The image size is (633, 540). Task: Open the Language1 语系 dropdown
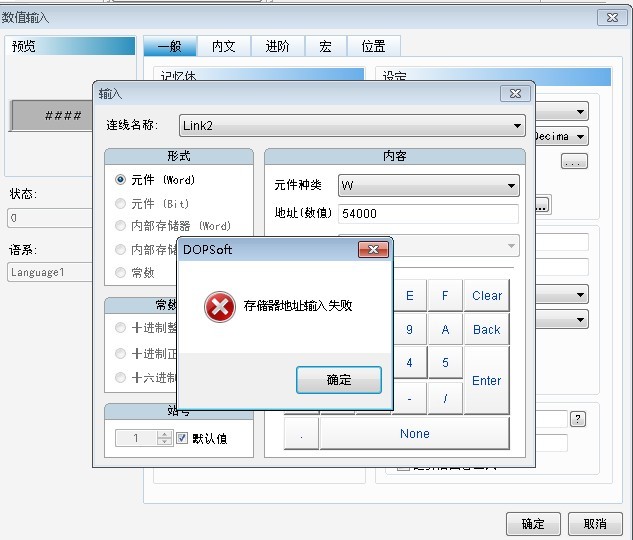[50, 272]
